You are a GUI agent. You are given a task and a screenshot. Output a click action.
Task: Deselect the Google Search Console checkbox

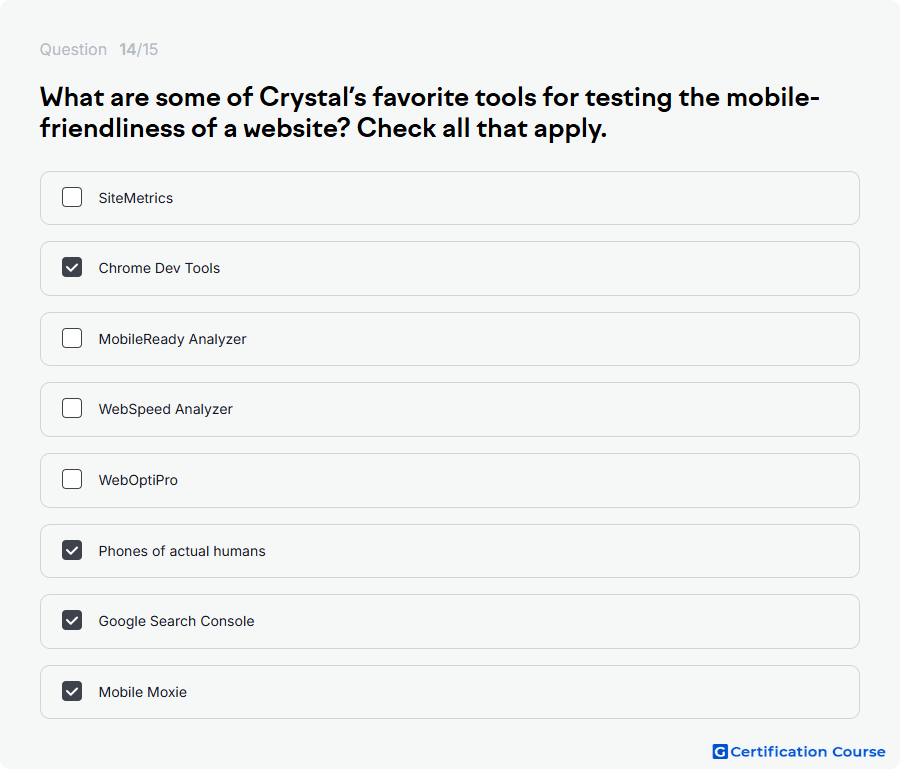72,620
